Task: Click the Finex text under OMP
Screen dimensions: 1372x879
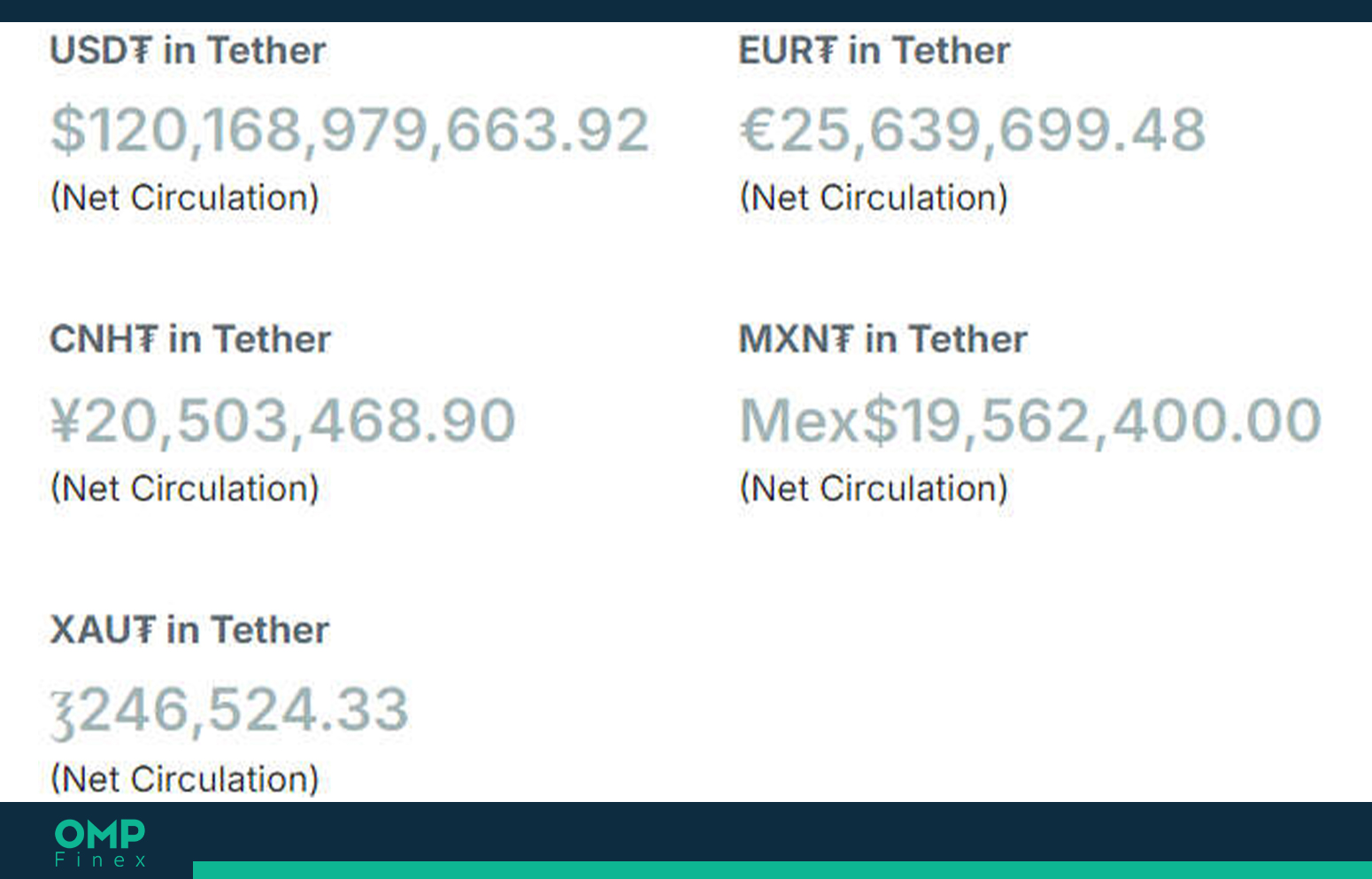Action: tap(100, 860)
